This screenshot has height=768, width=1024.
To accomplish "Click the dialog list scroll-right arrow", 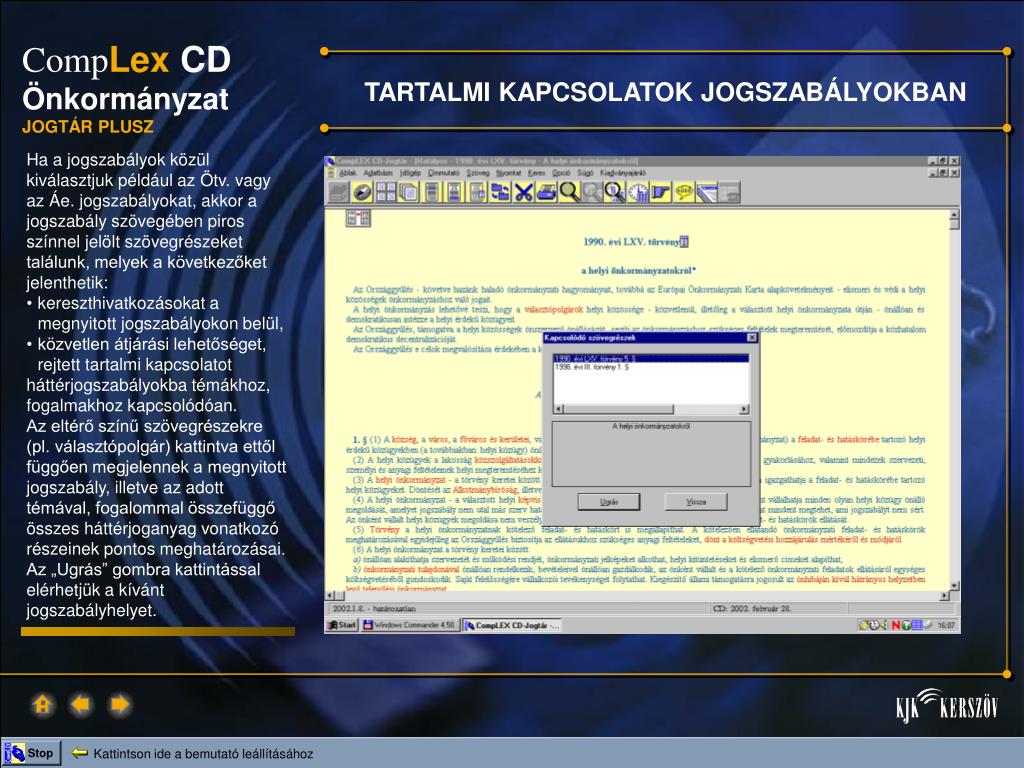I will tap(744, 409).
